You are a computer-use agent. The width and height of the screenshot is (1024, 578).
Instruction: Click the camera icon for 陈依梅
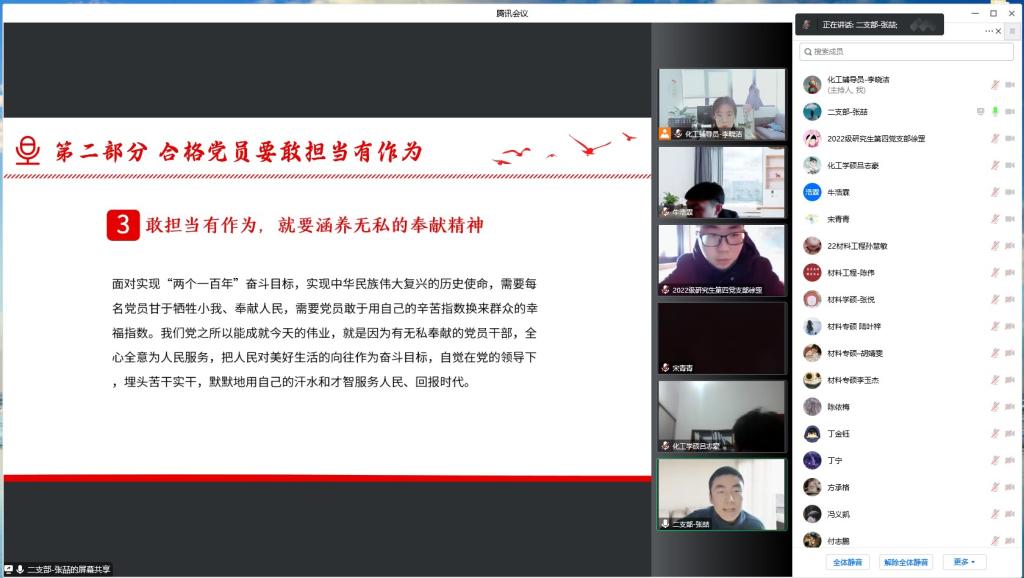[1009, 407]
